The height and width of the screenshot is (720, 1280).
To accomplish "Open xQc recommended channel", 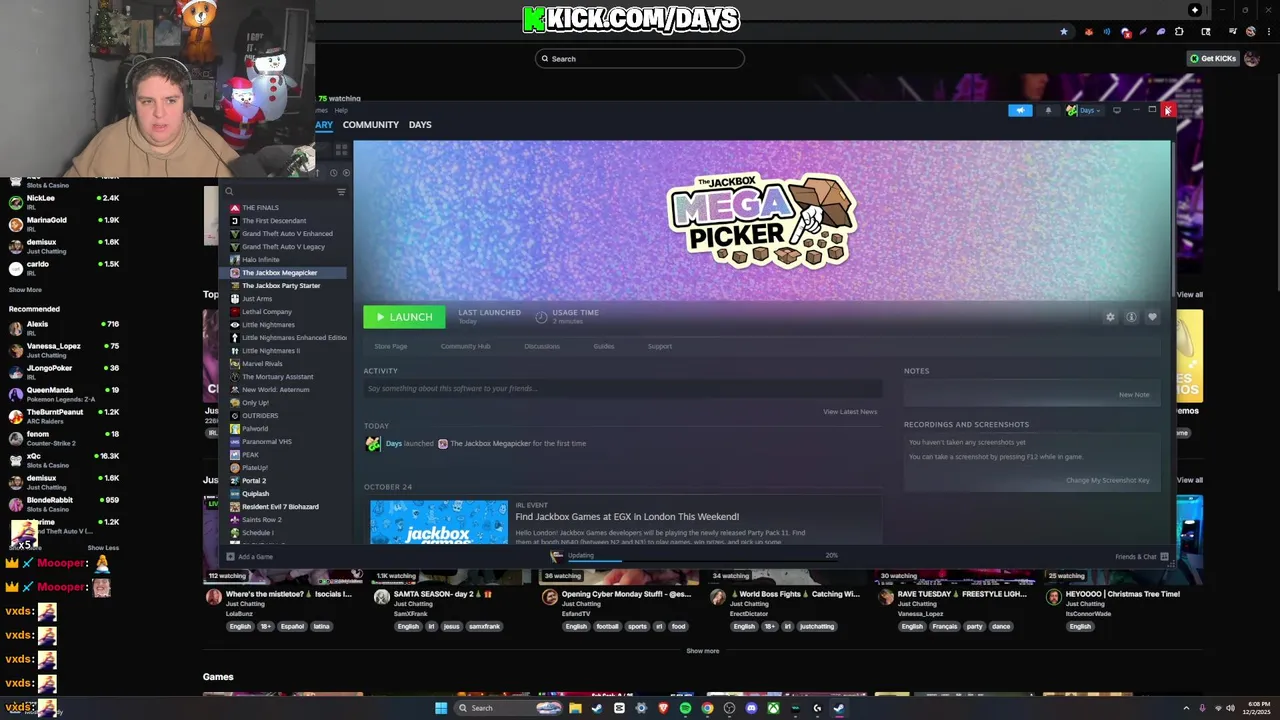I will tap(64, 460).
